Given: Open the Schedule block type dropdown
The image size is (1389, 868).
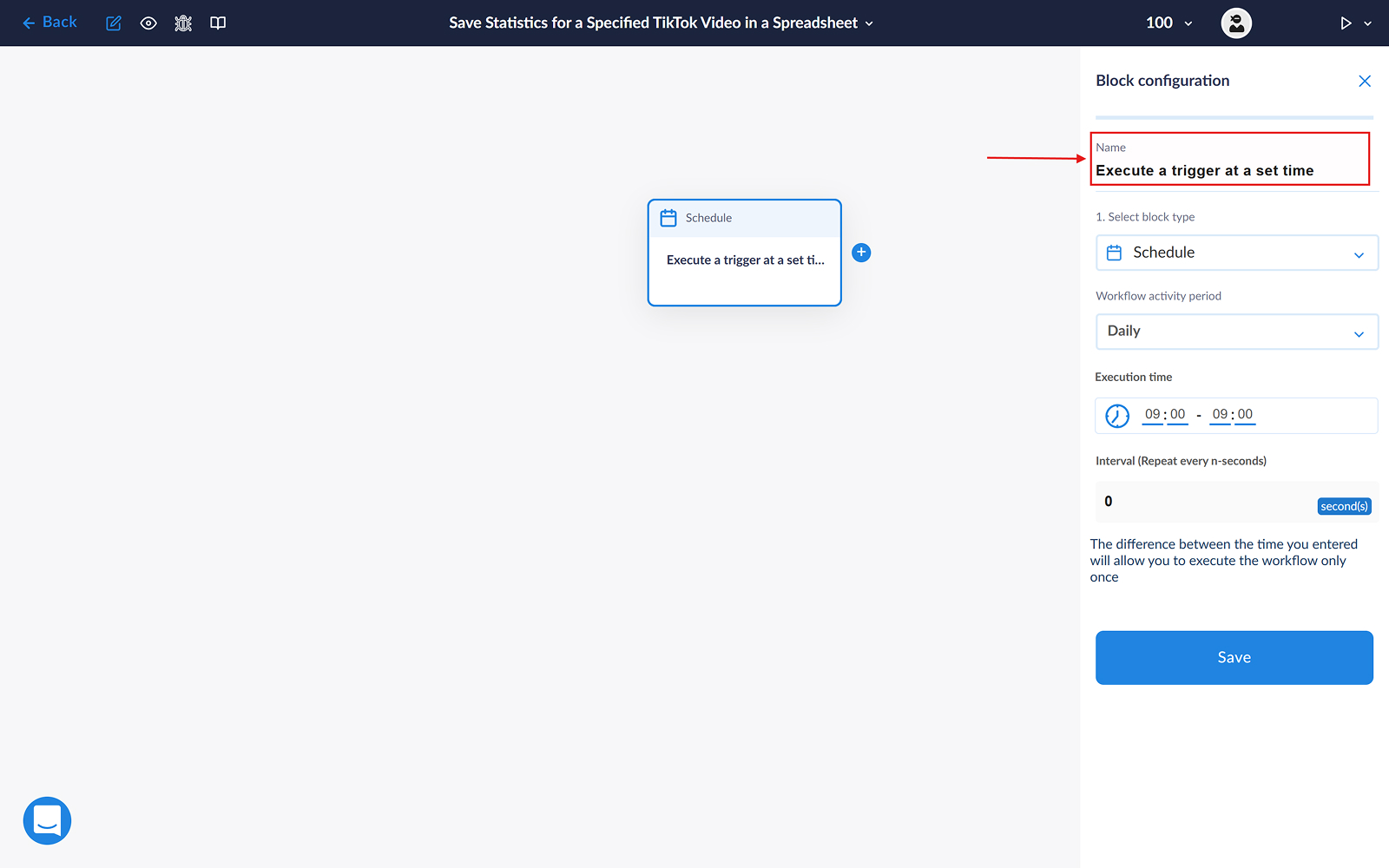Looking at the screenshot, I should click(x=1236, y=253).
